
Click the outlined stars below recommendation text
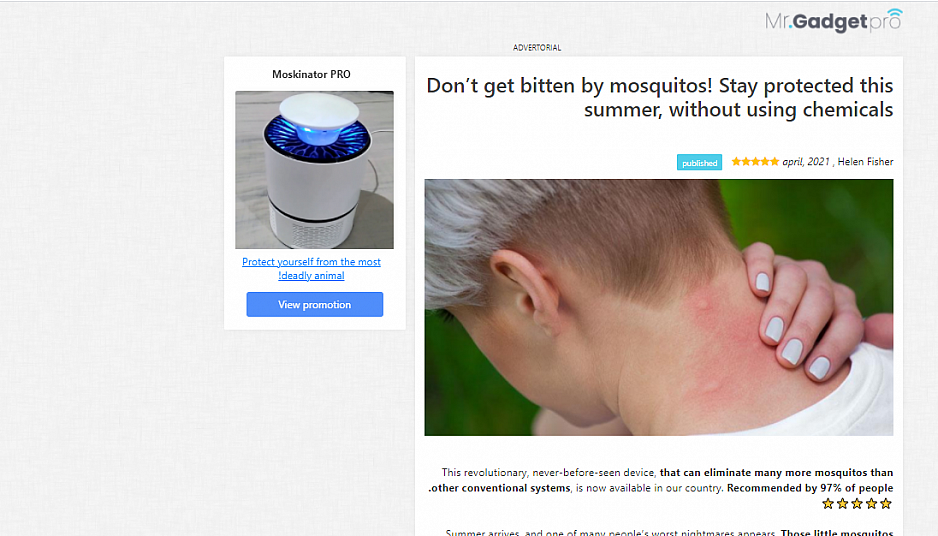tap(857, 504)
